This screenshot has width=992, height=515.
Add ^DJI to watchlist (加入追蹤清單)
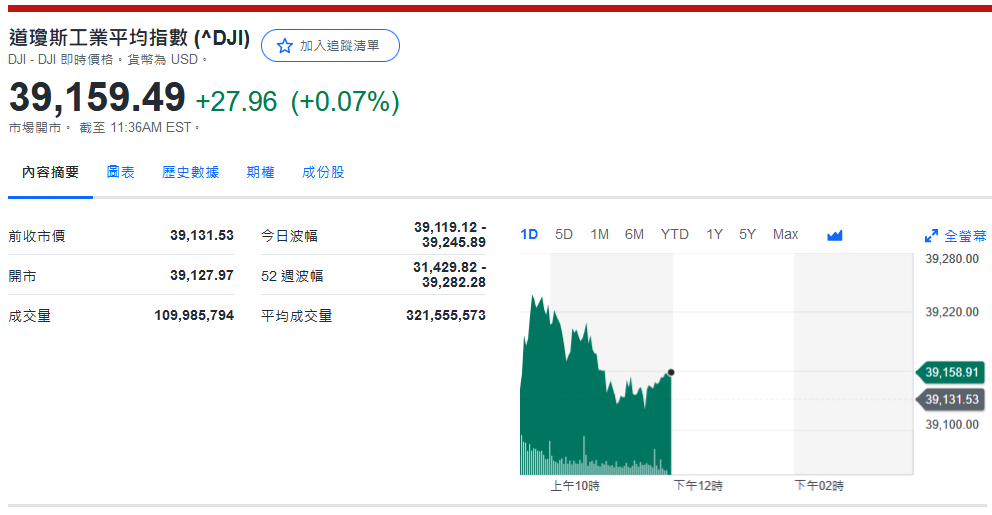point(330,46)
